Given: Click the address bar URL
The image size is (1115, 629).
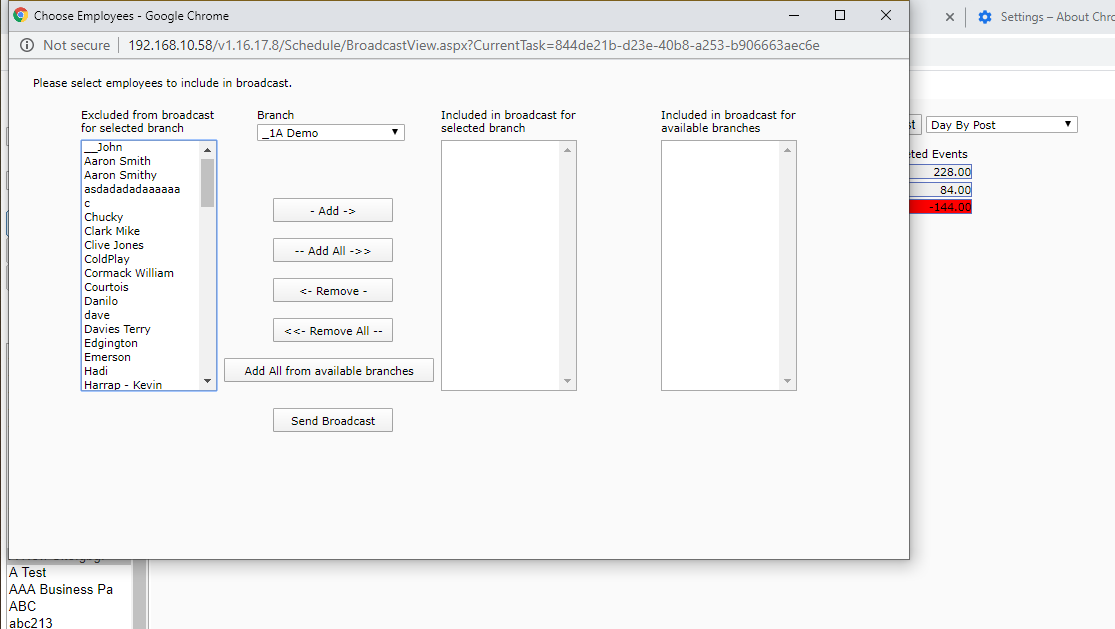Looking at the screenshot, I should [x=473, y=45].
